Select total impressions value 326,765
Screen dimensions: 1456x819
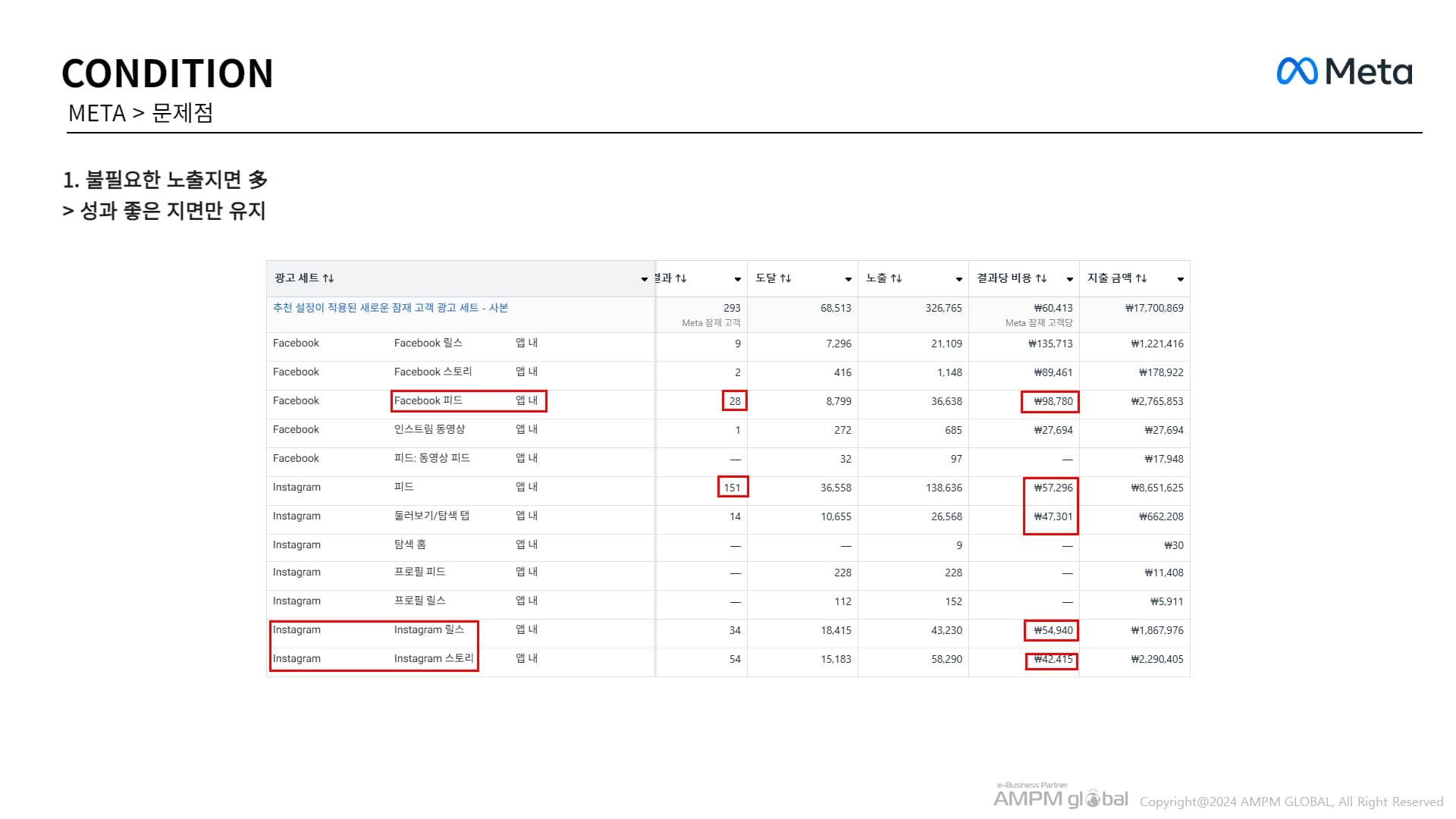tap(943, 308)
